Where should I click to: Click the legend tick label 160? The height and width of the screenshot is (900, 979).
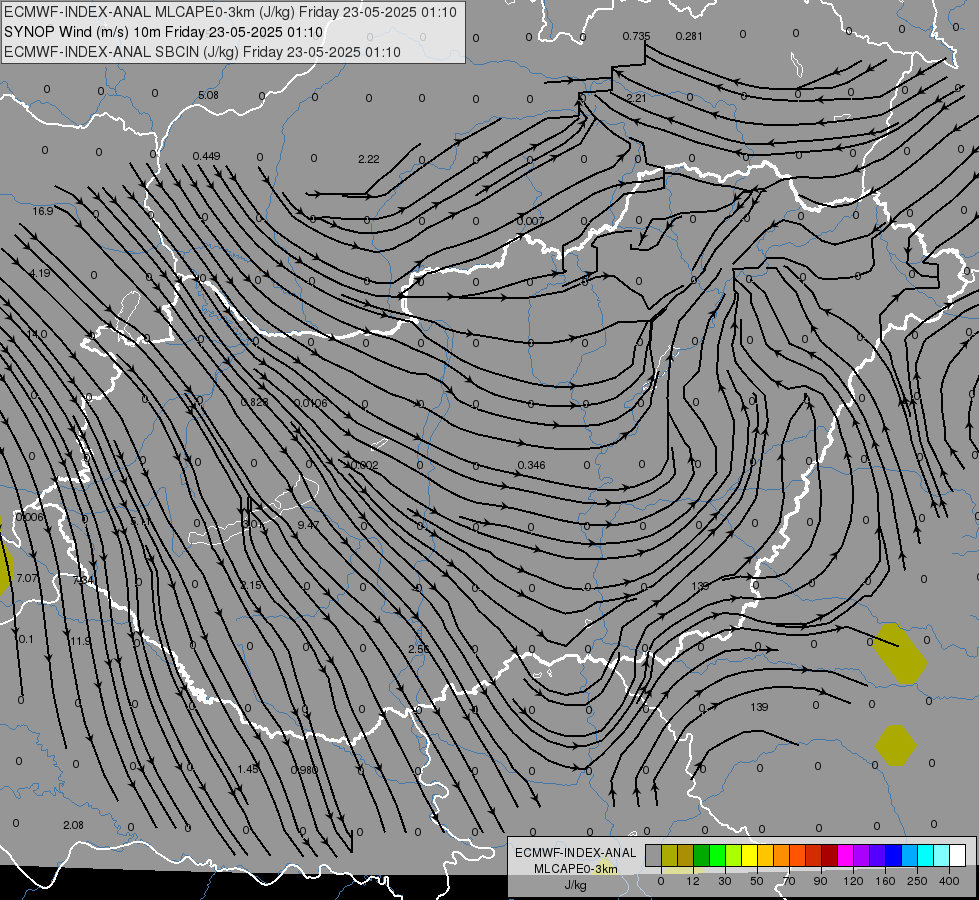(x=885, y=881)
